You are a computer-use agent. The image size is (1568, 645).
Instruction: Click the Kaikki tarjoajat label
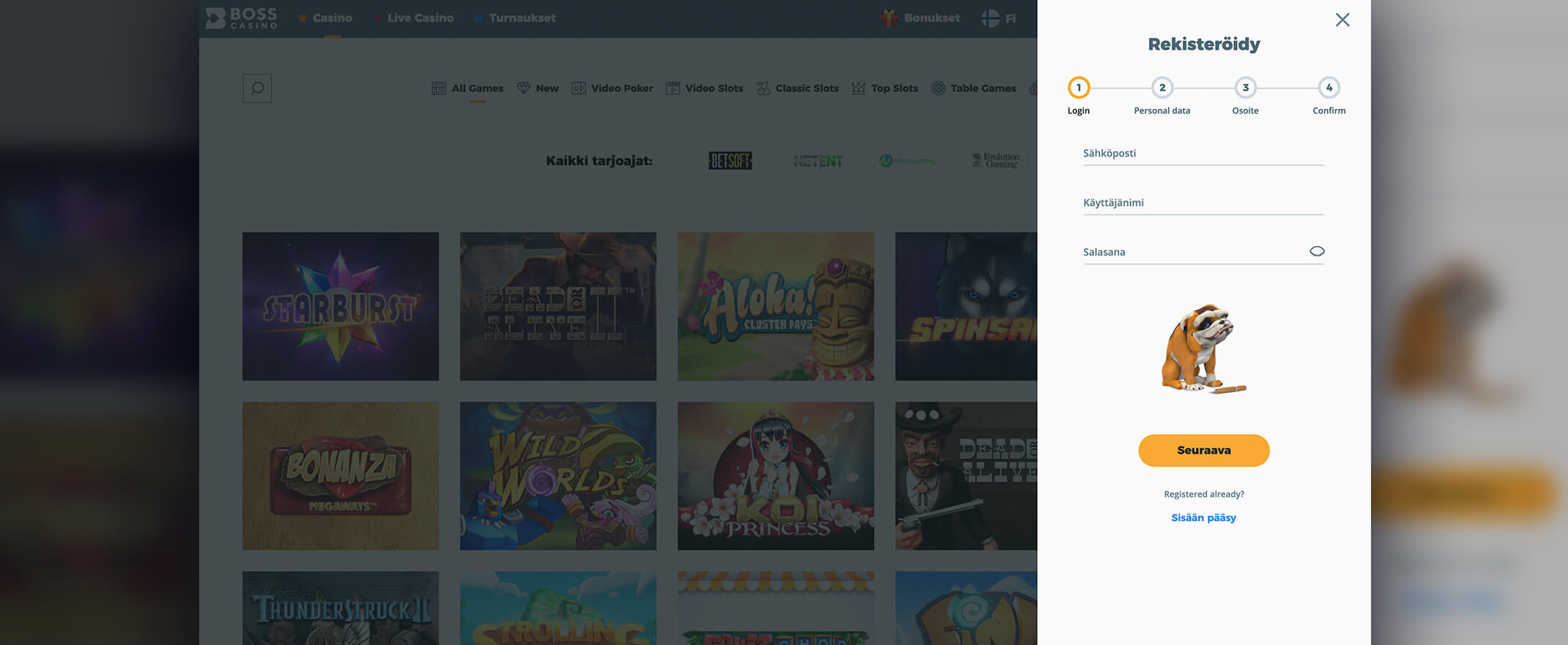599,161
